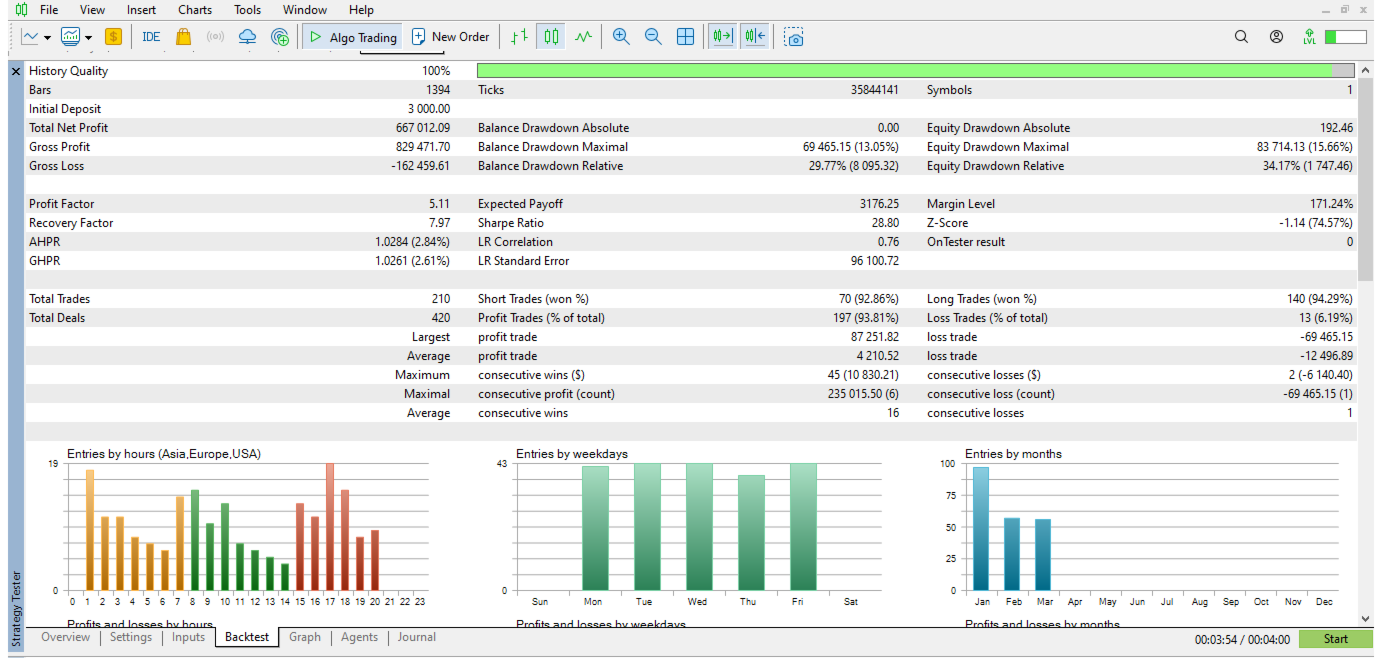Click the New Order button
Viewport: 1382px width, 658px height.
click(450, 37)
